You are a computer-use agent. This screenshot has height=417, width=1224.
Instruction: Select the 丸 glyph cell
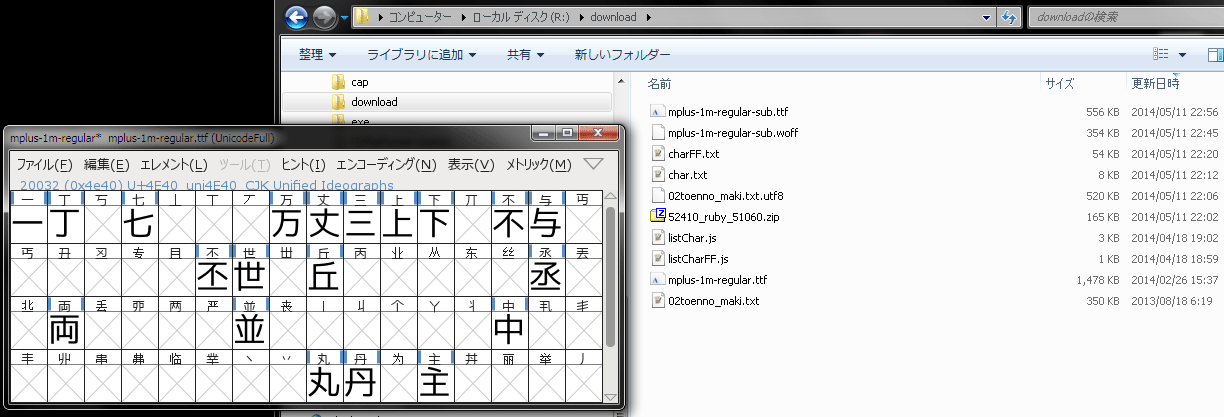pyautogui.click(x=324, y=383)
